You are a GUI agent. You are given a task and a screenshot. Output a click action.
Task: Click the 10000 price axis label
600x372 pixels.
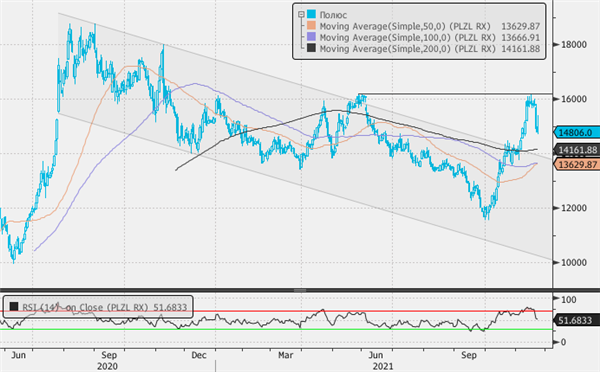(574, 263)
